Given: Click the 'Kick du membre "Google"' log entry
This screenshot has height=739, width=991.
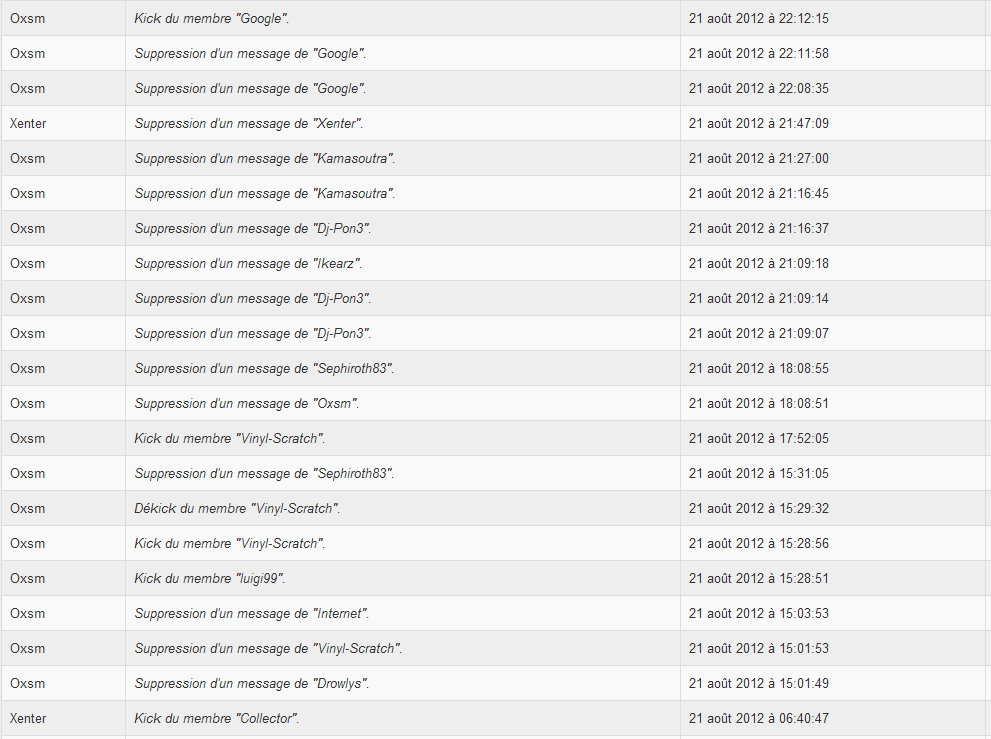Looking at the screenshot, I should 212,18.
